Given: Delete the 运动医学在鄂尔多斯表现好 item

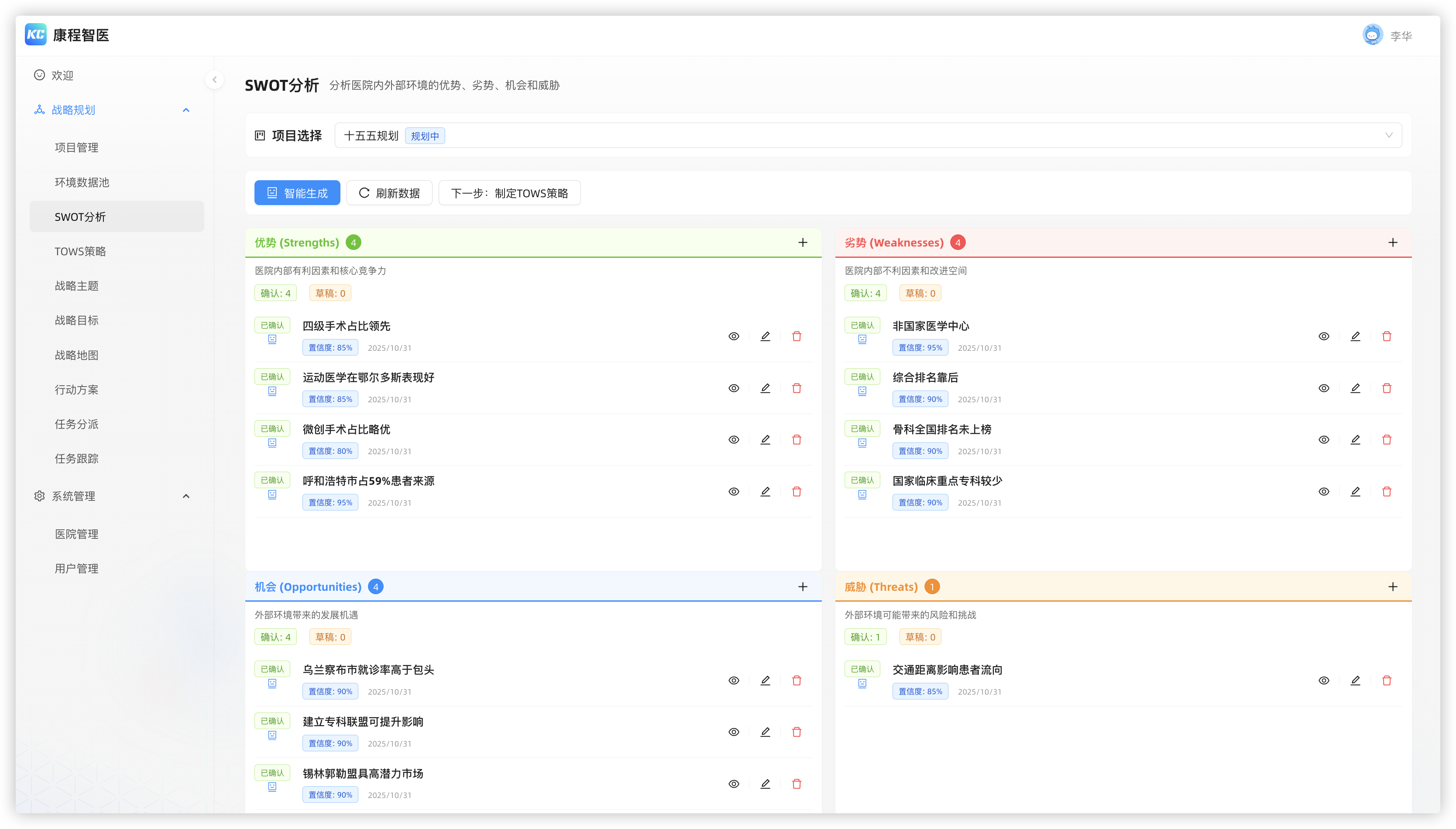Looking at the screenshot, I should click(797, 388).
